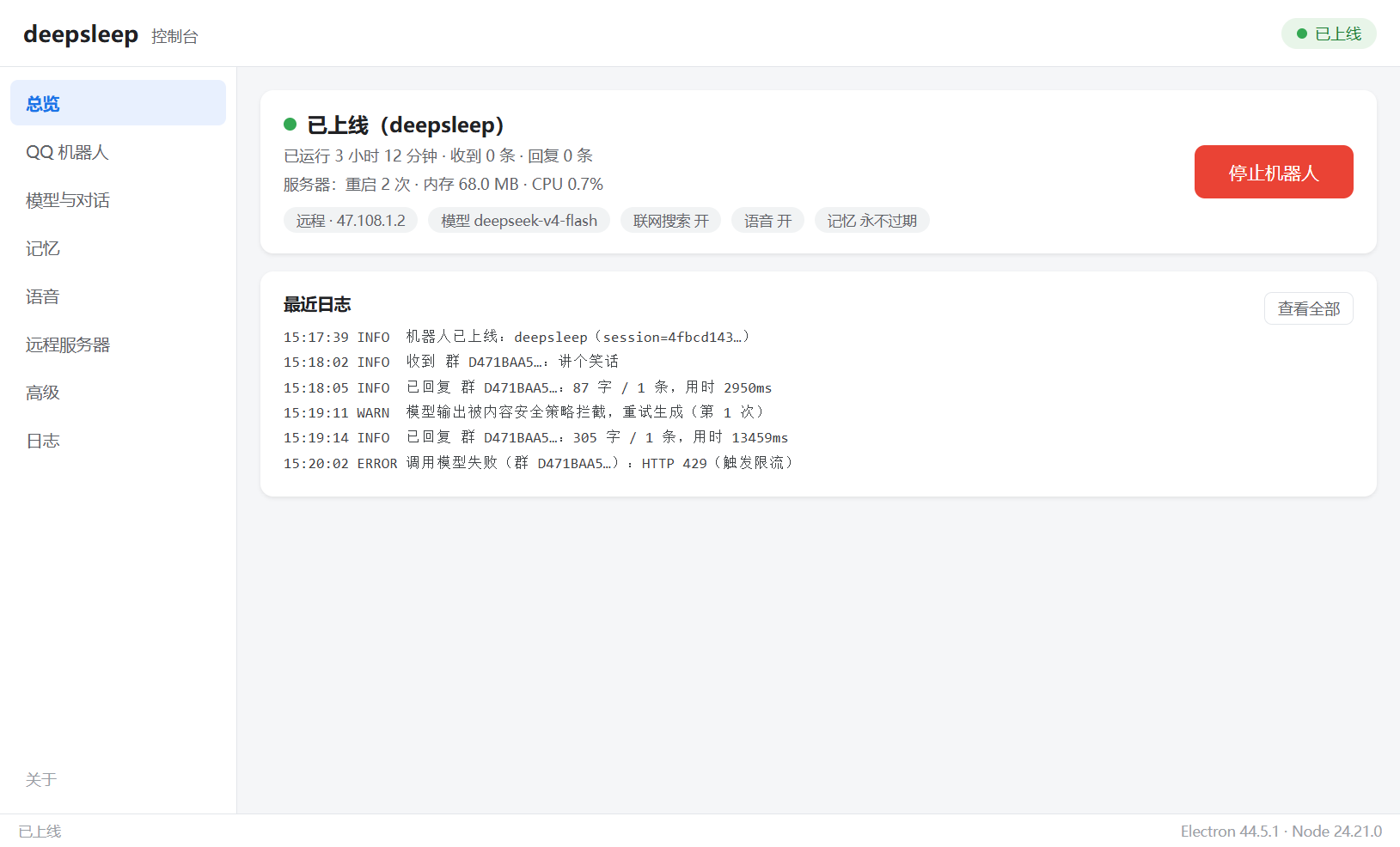Click the 15:18:02 讲个笑话 log entry
This screenshot has width=1400, height=847.
[451, 362]
